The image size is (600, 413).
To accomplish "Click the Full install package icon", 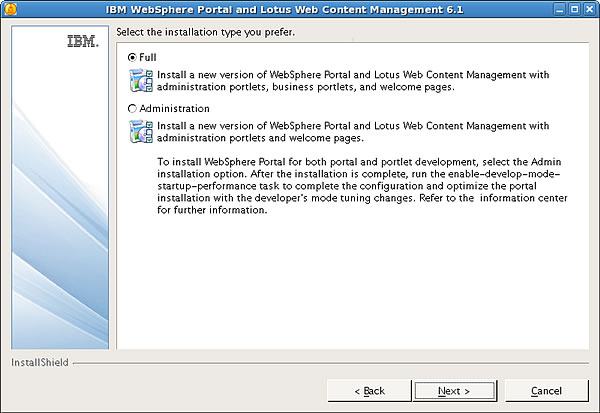I will (141, 80).
